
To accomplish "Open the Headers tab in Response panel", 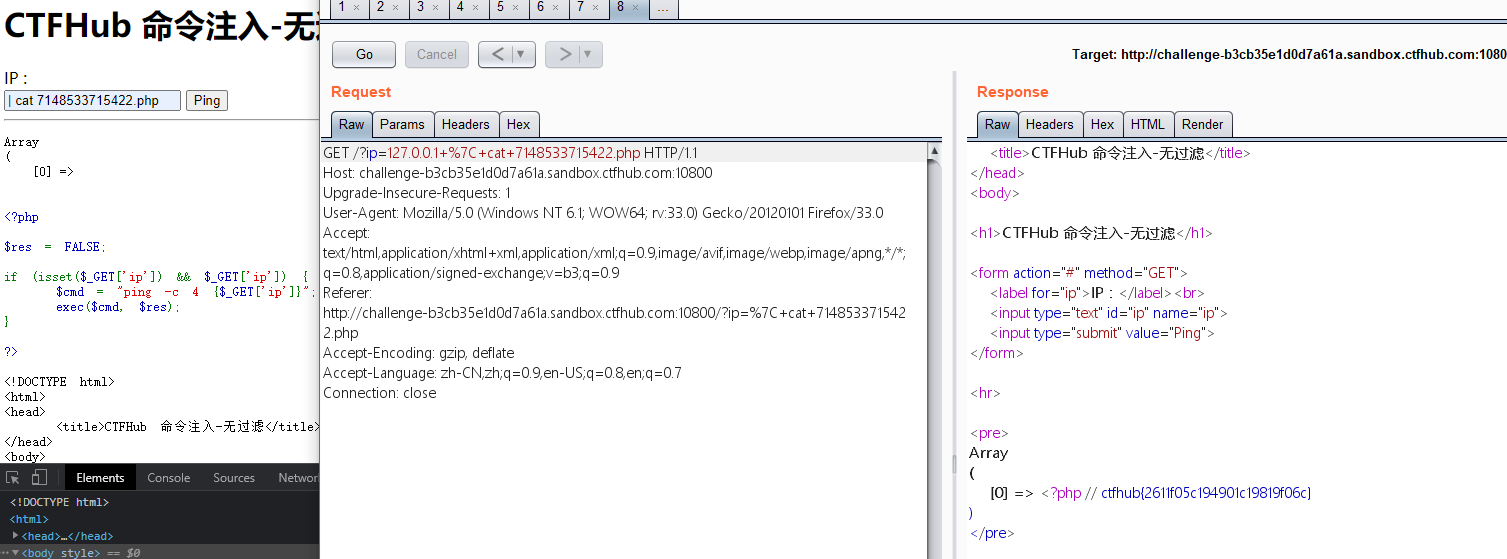I will [1050, 124].
